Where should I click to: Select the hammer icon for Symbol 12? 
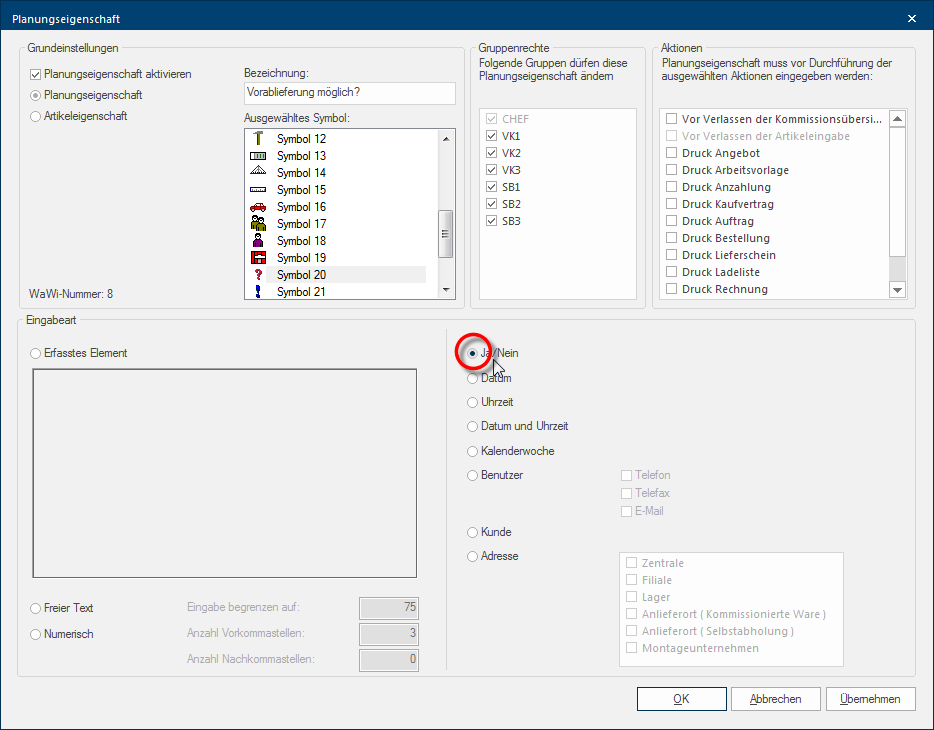pyautogui.click(x=258, y=139)
